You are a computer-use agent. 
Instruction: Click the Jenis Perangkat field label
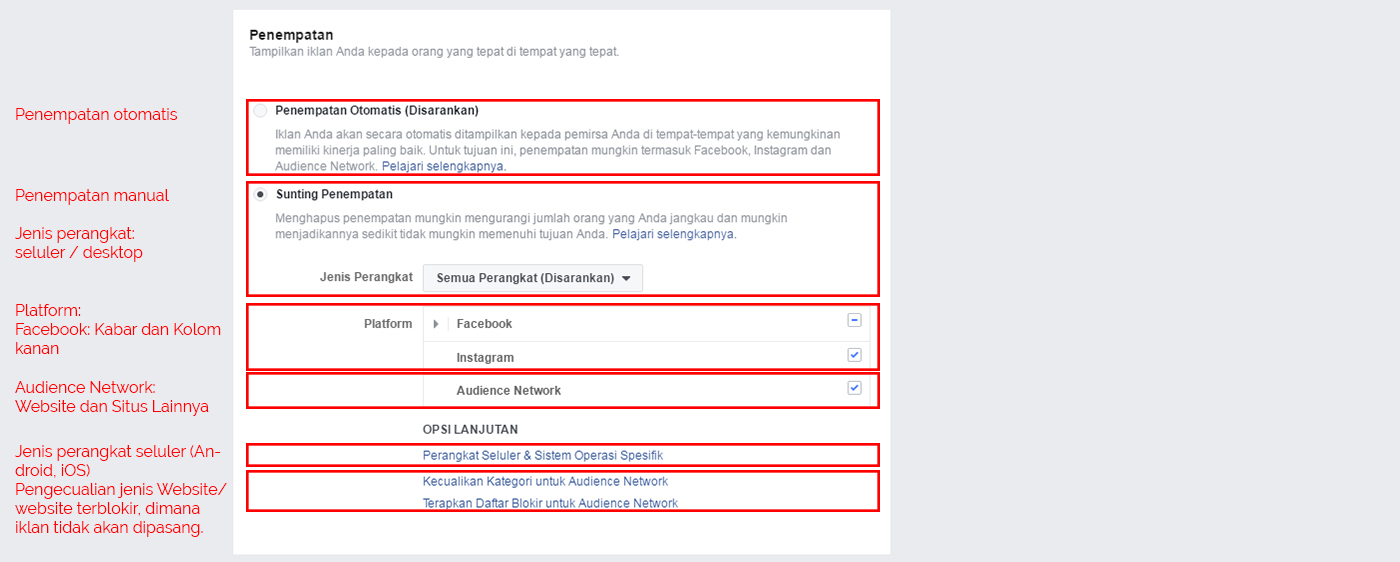(x=366, y=277)
